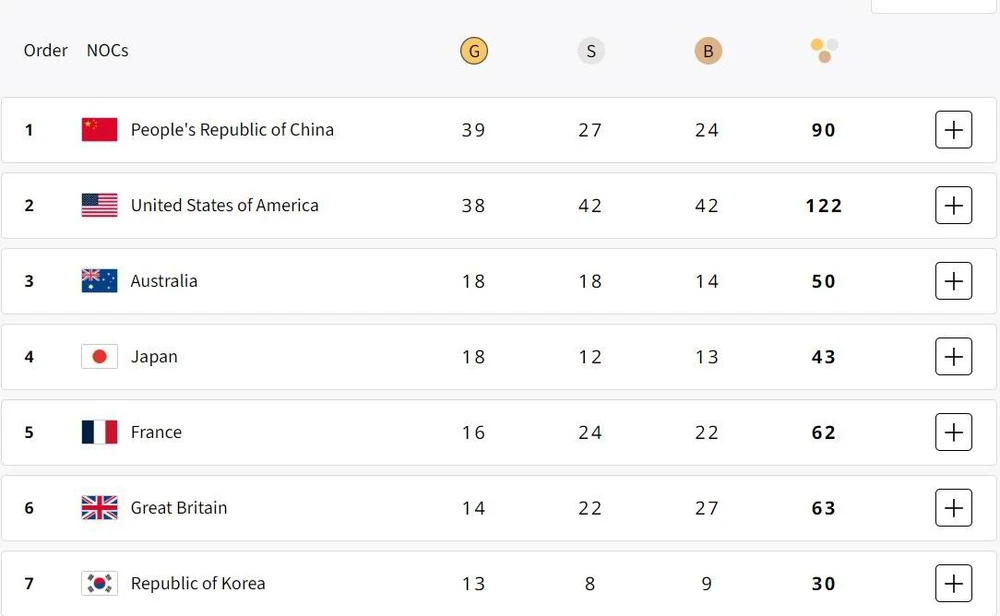This screenshot has width=1000, height=616.
Task: Click the China flag icon
Action: pyautogui.click(x=99, y=130)
